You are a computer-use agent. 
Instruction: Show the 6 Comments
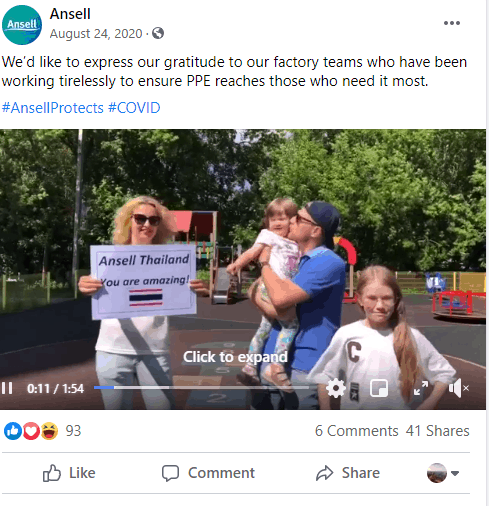click(357, 431)
